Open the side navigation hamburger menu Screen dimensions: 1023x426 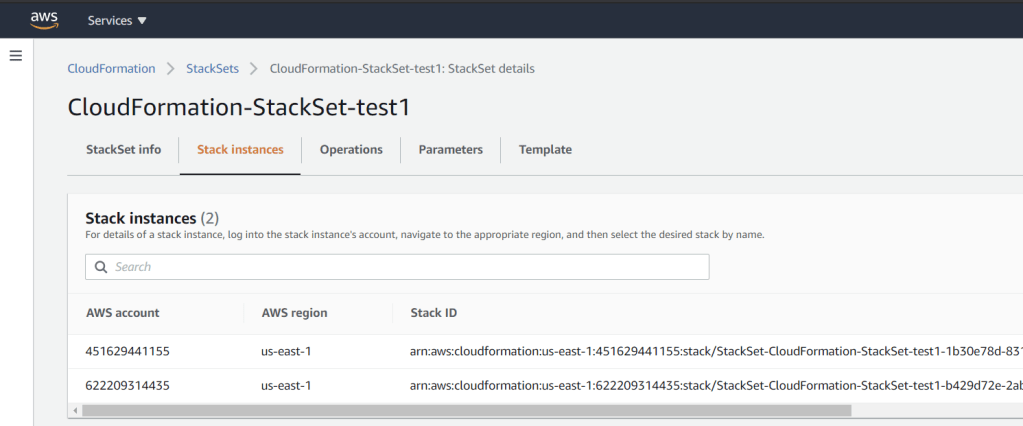16,56
